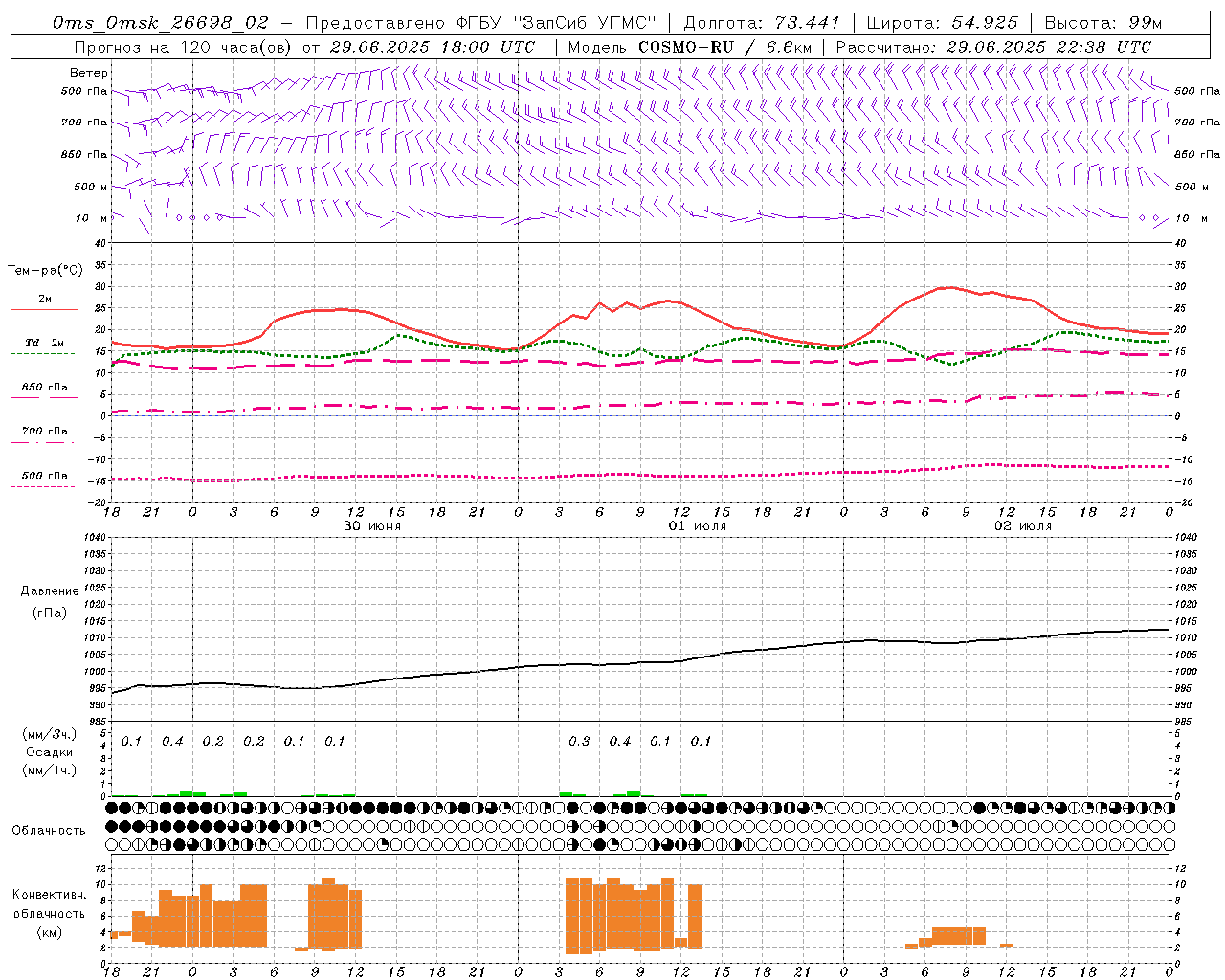Select the Td 2м dew point legend label
This screenshot has width=1225, height=980.
(x=45, y=343)
